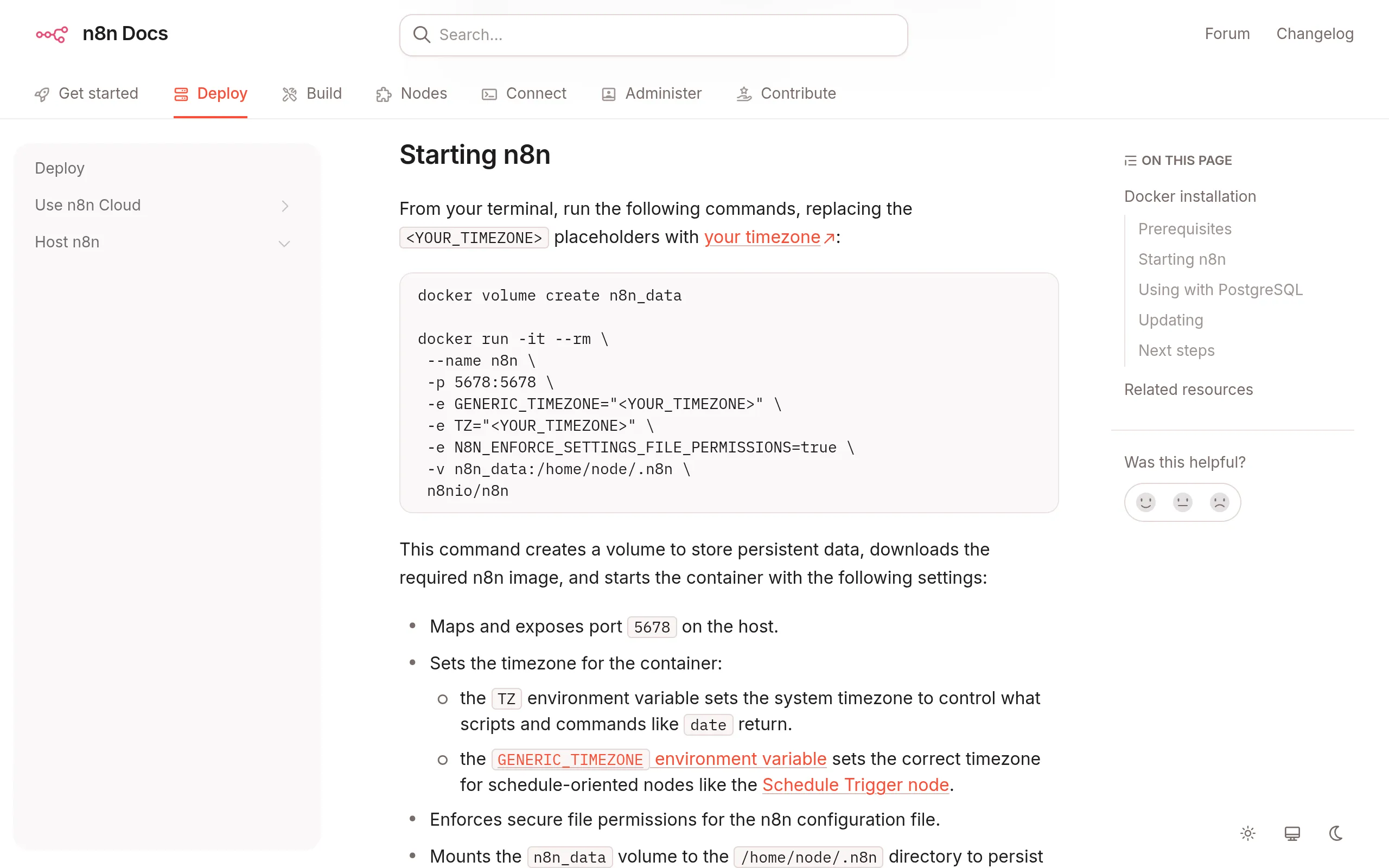Image resolution: width=1389 pixels, height=868 pixels.
Task: Click the On This Page list icon
Action: pyautogui.click(x=1130, y=161)
